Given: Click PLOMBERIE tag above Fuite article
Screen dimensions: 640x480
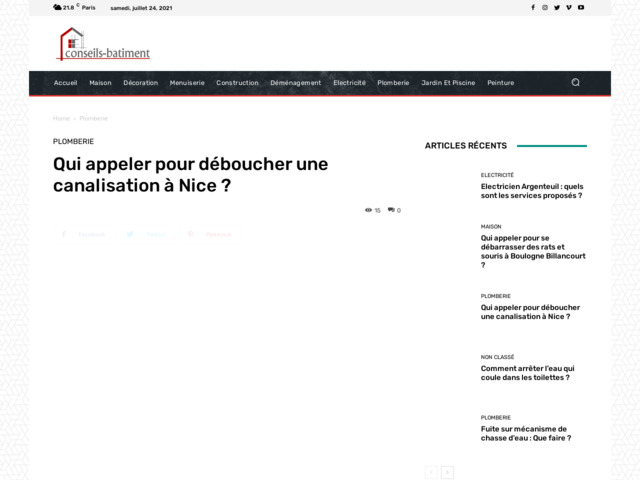Looking at the screenshot, I should pyautogui.click(x=496, y=418).
